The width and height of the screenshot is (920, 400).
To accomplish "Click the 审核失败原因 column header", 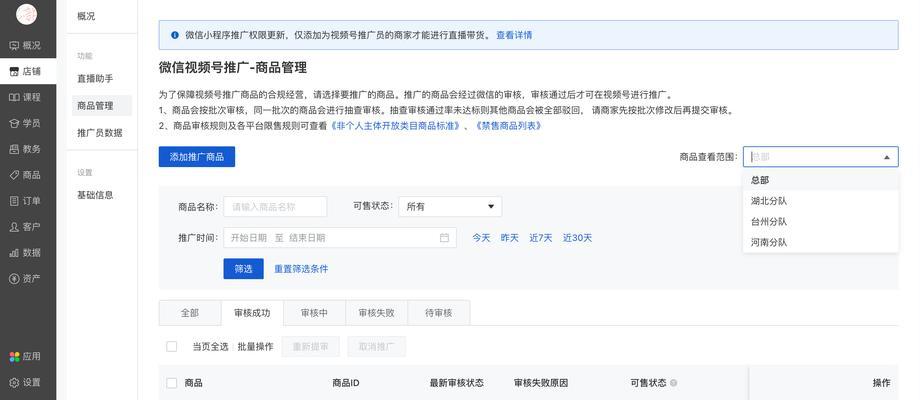I will coord(540,383).
